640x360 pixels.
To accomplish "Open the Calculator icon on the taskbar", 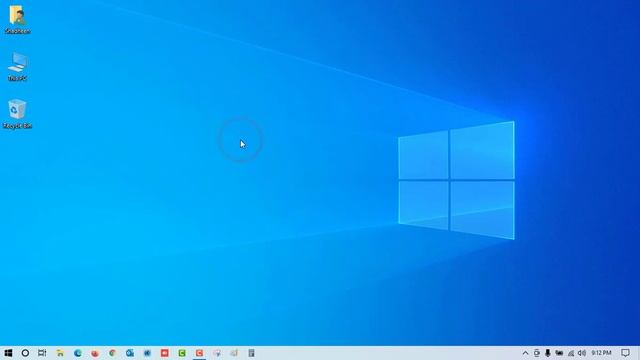I will tap(251, 353).
